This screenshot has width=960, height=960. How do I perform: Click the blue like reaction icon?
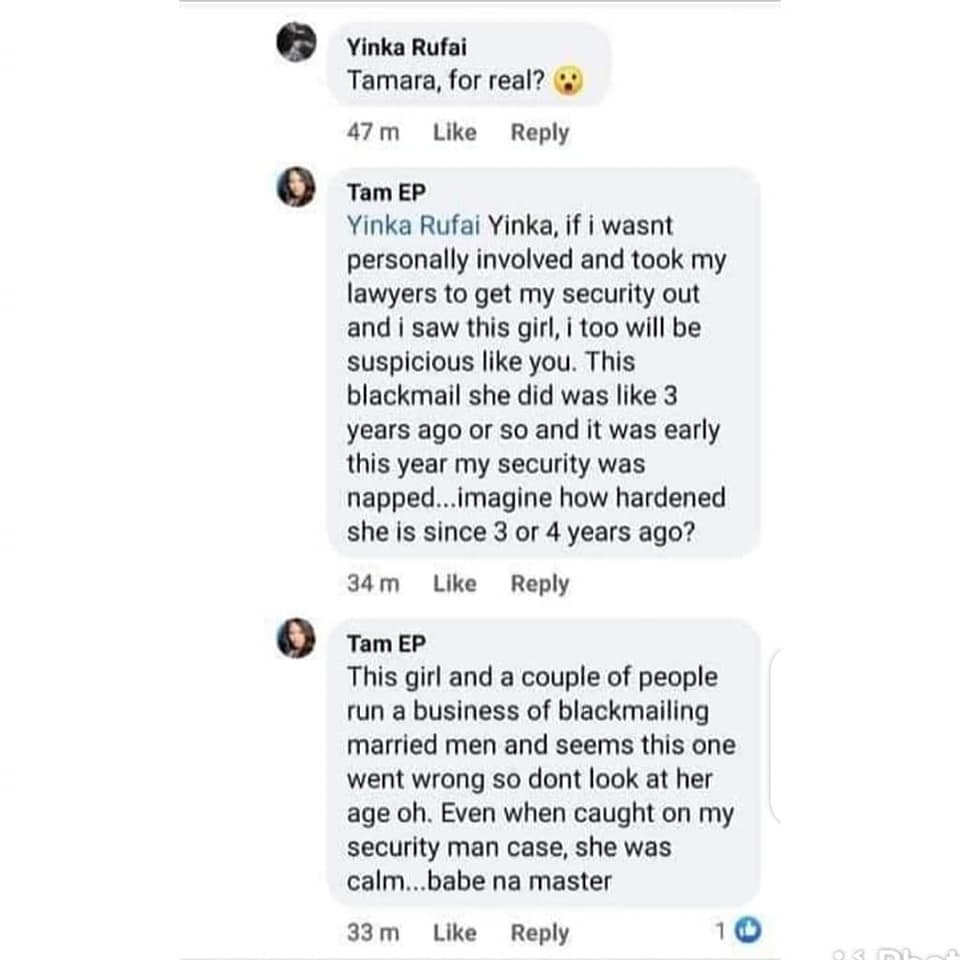pyautogui.click(x=747, y=932)
